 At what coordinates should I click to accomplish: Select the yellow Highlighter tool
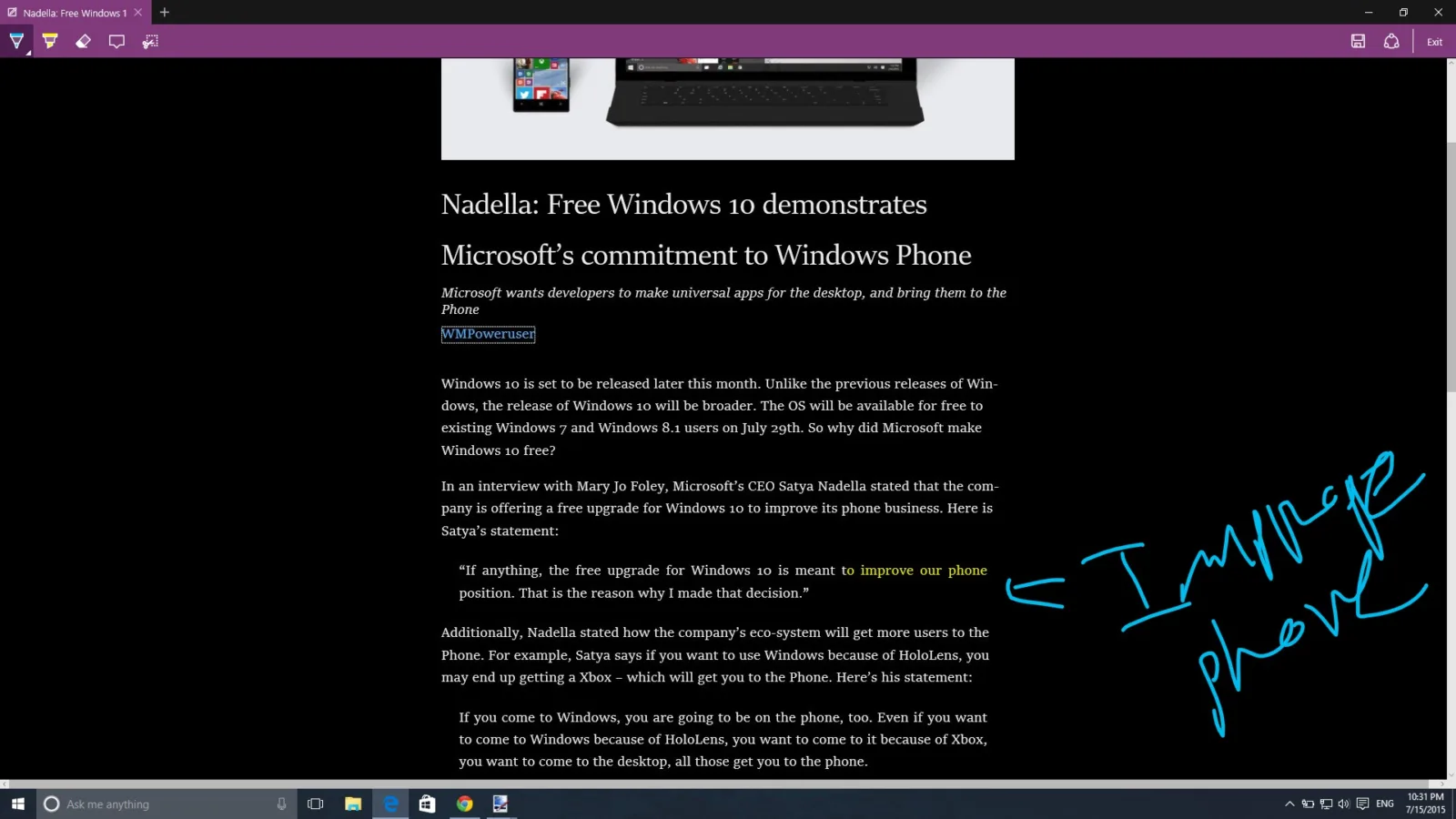(50, 41)
